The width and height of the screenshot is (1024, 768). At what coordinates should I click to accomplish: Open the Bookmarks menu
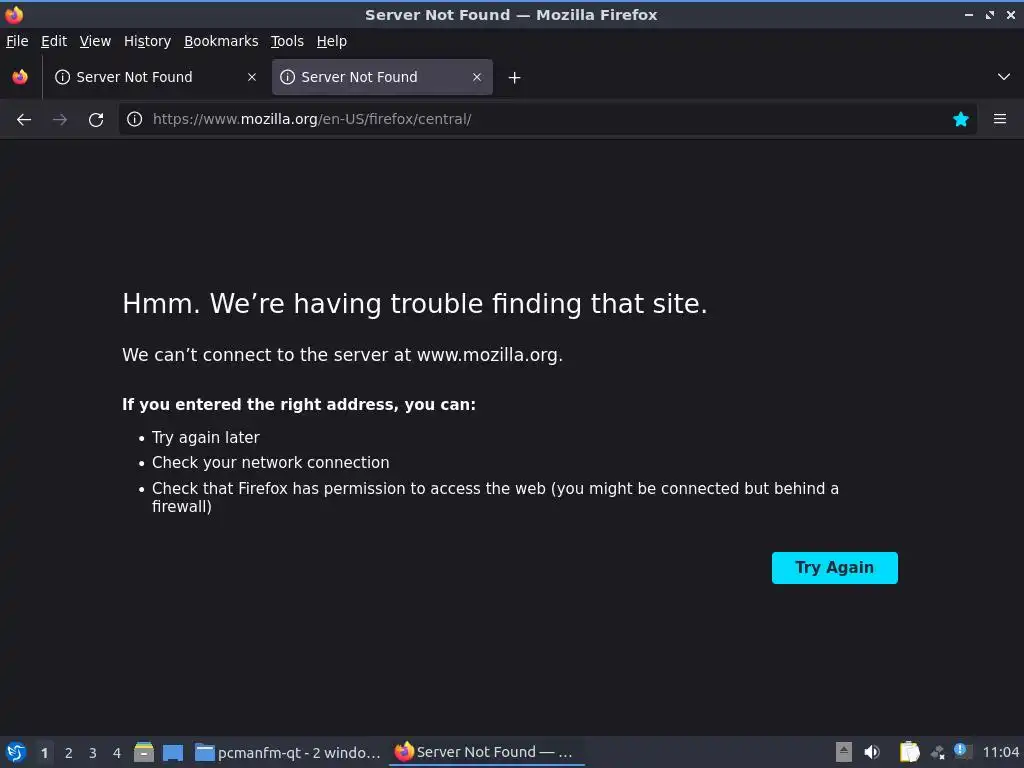pyautogui.click(x=221, y=41)
